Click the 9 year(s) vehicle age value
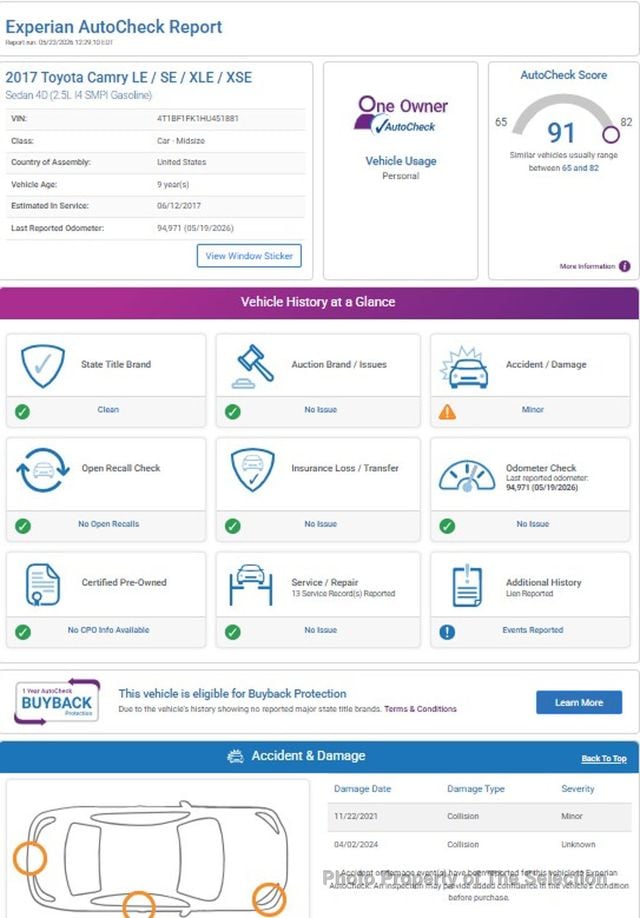 pos(173,184)
